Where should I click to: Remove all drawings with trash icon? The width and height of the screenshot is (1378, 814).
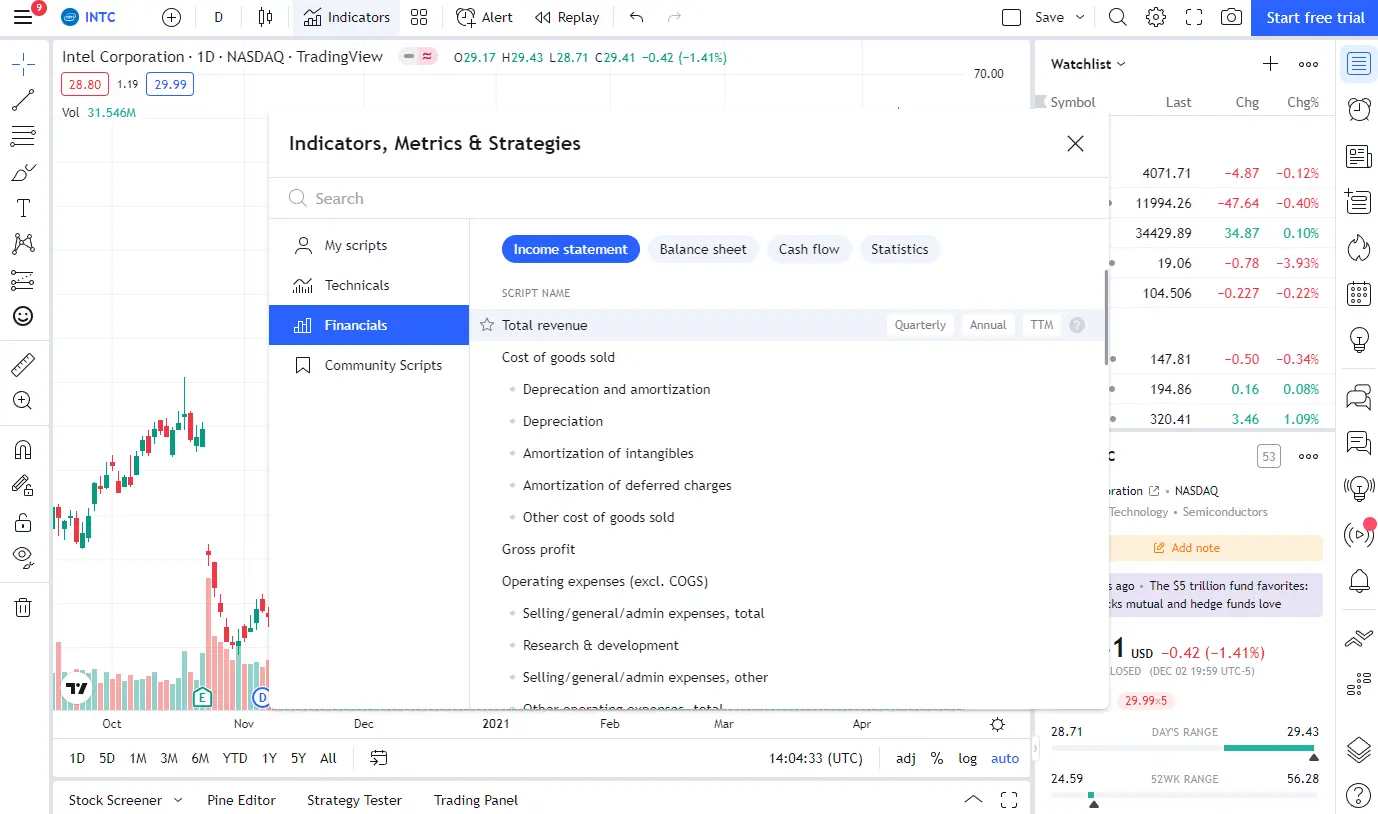click(25, 607)
